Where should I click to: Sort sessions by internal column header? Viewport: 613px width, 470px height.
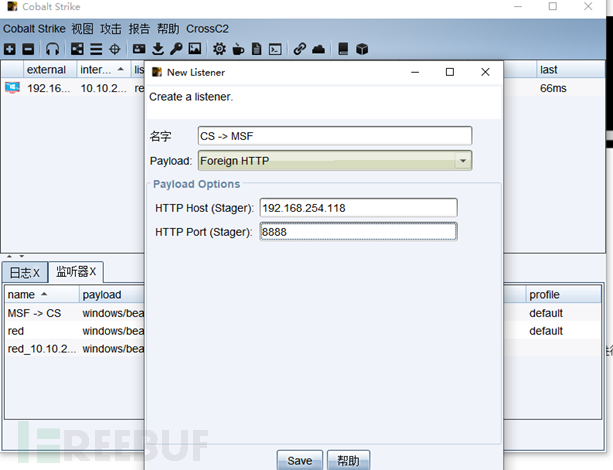tap(104, 70)
